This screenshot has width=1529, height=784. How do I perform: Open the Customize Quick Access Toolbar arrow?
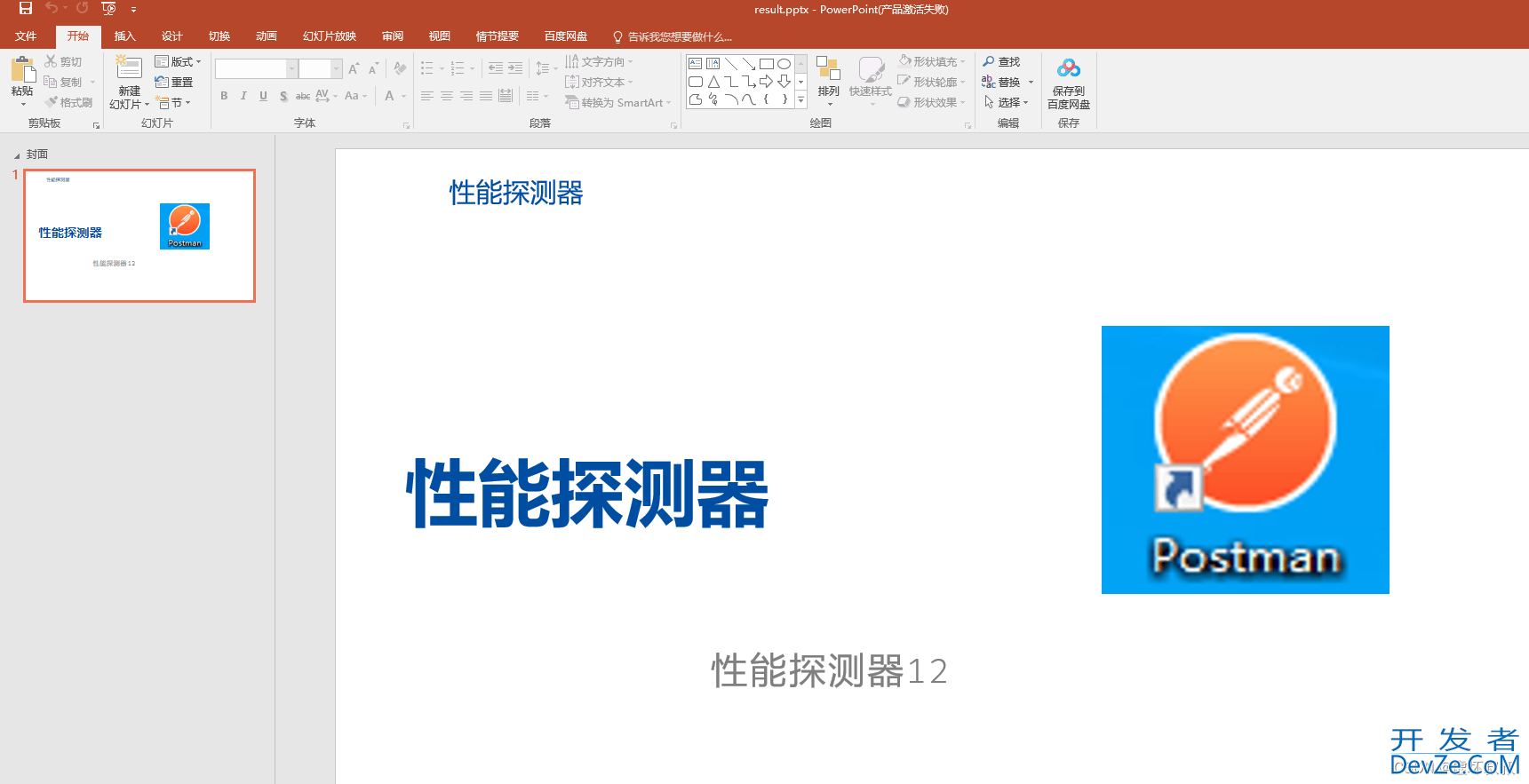[x=134, y=10]
